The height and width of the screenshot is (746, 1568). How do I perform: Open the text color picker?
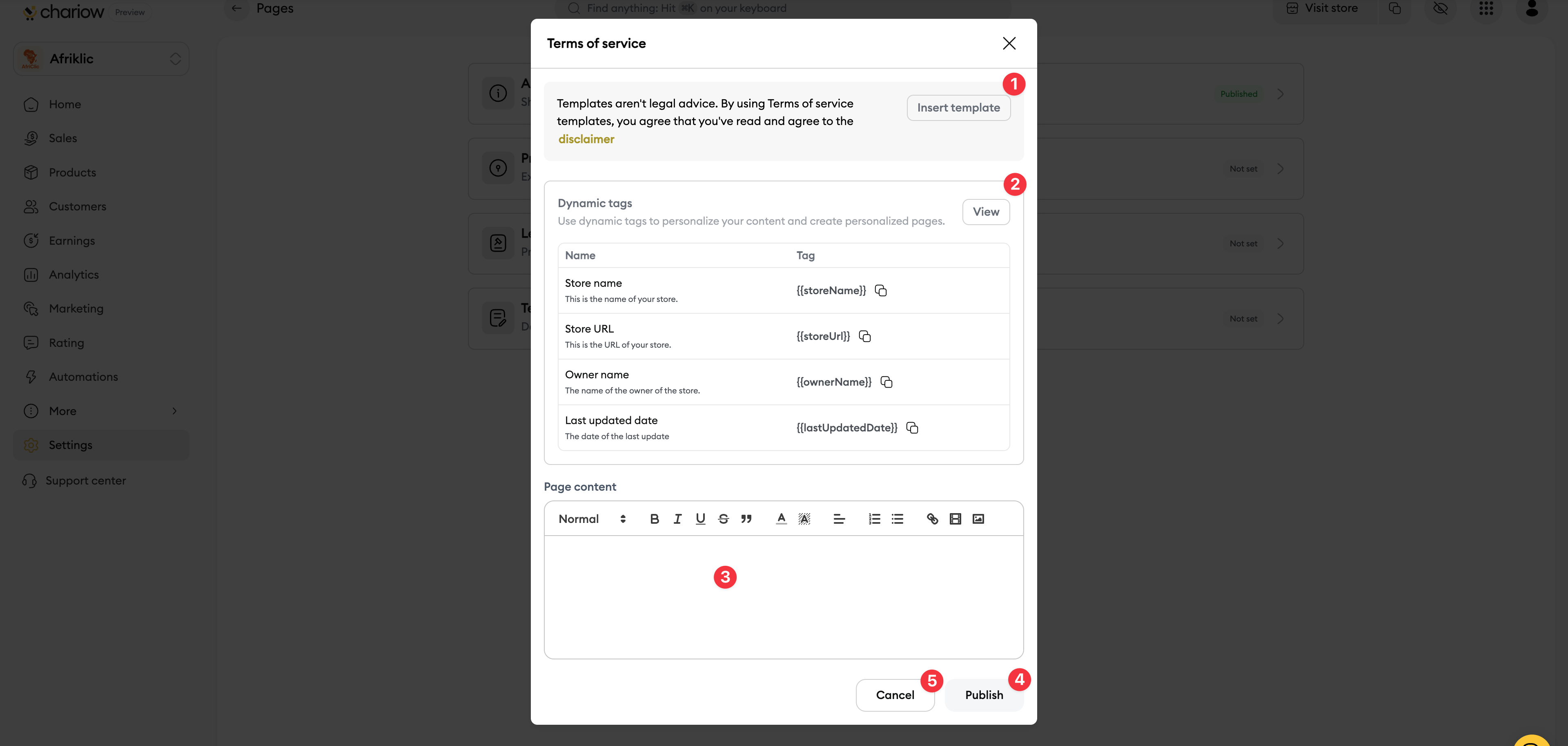click(781, 519)
